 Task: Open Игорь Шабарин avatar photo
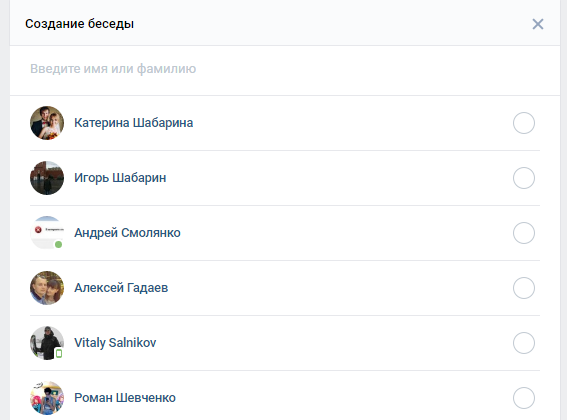tap(47, 178)
